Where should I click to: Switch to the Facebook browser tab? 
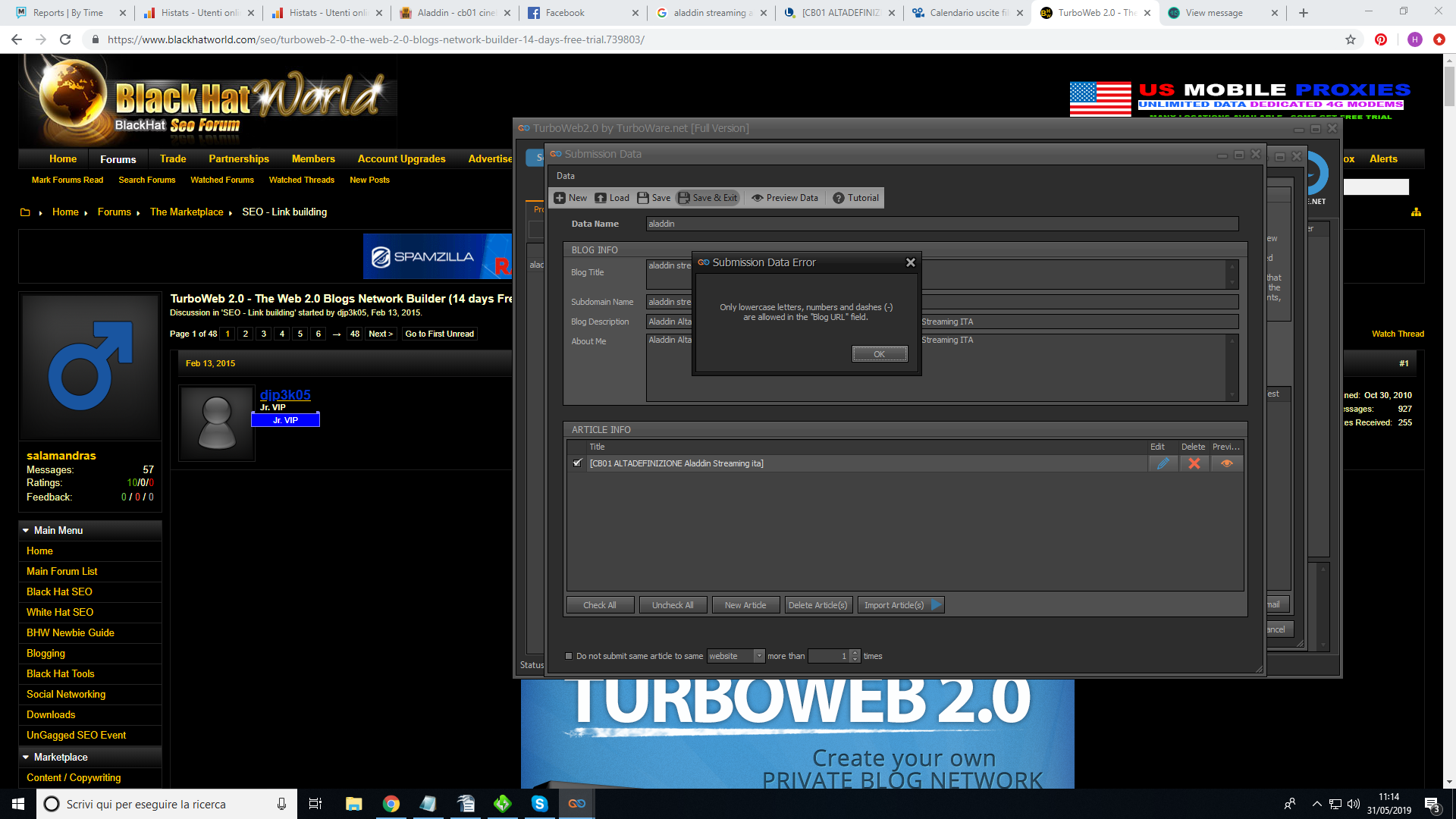583,13
